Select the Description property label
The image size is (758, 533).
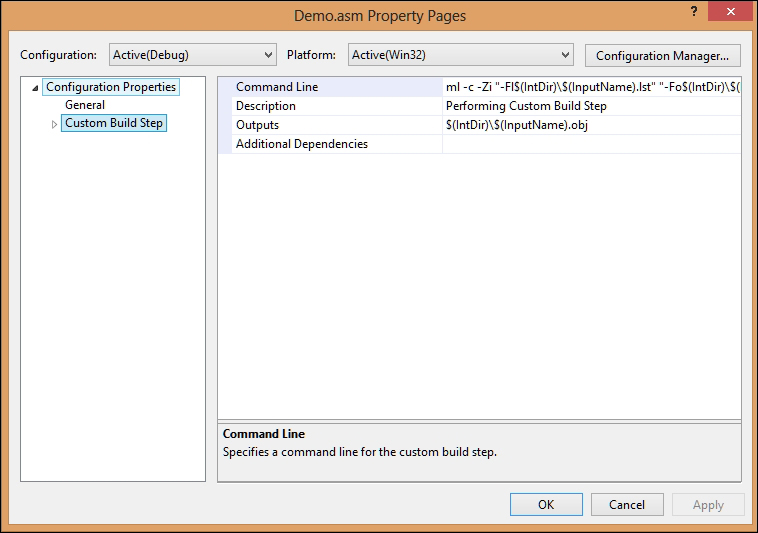click(266, 106)
